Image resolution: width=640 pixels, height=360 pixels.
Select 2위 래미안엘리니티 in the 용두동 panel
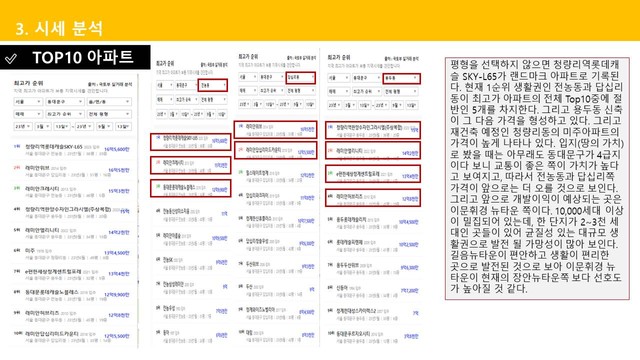pyautogui.click(x=373, y=151)
